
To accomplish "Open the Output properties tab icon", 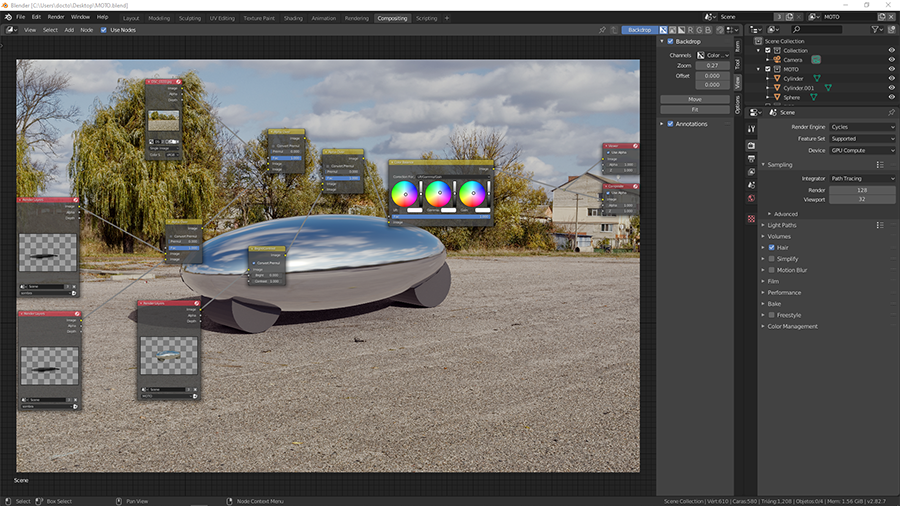I will point(751,158).
